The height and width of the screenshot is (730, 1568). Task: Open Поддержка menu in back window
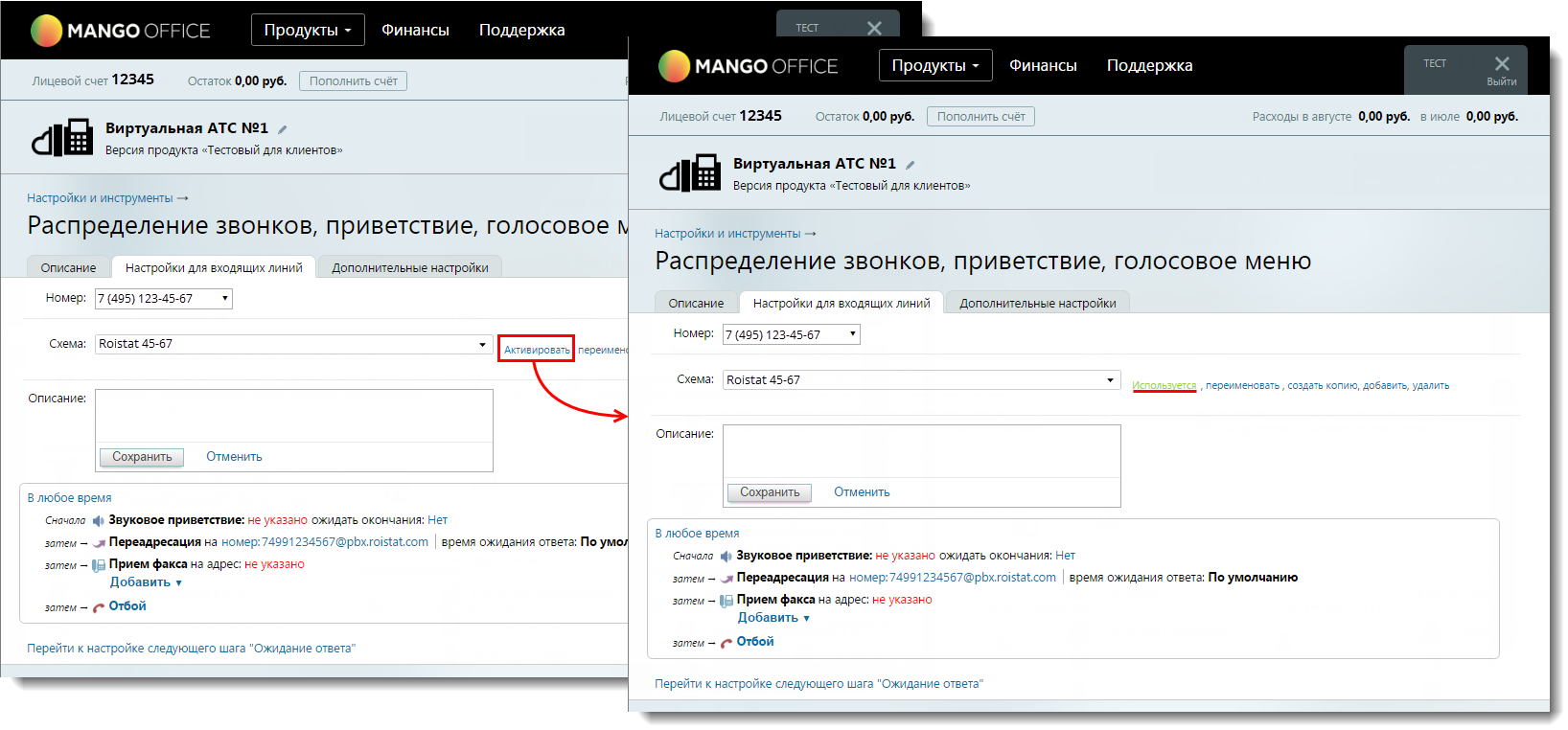pos(521,30)
